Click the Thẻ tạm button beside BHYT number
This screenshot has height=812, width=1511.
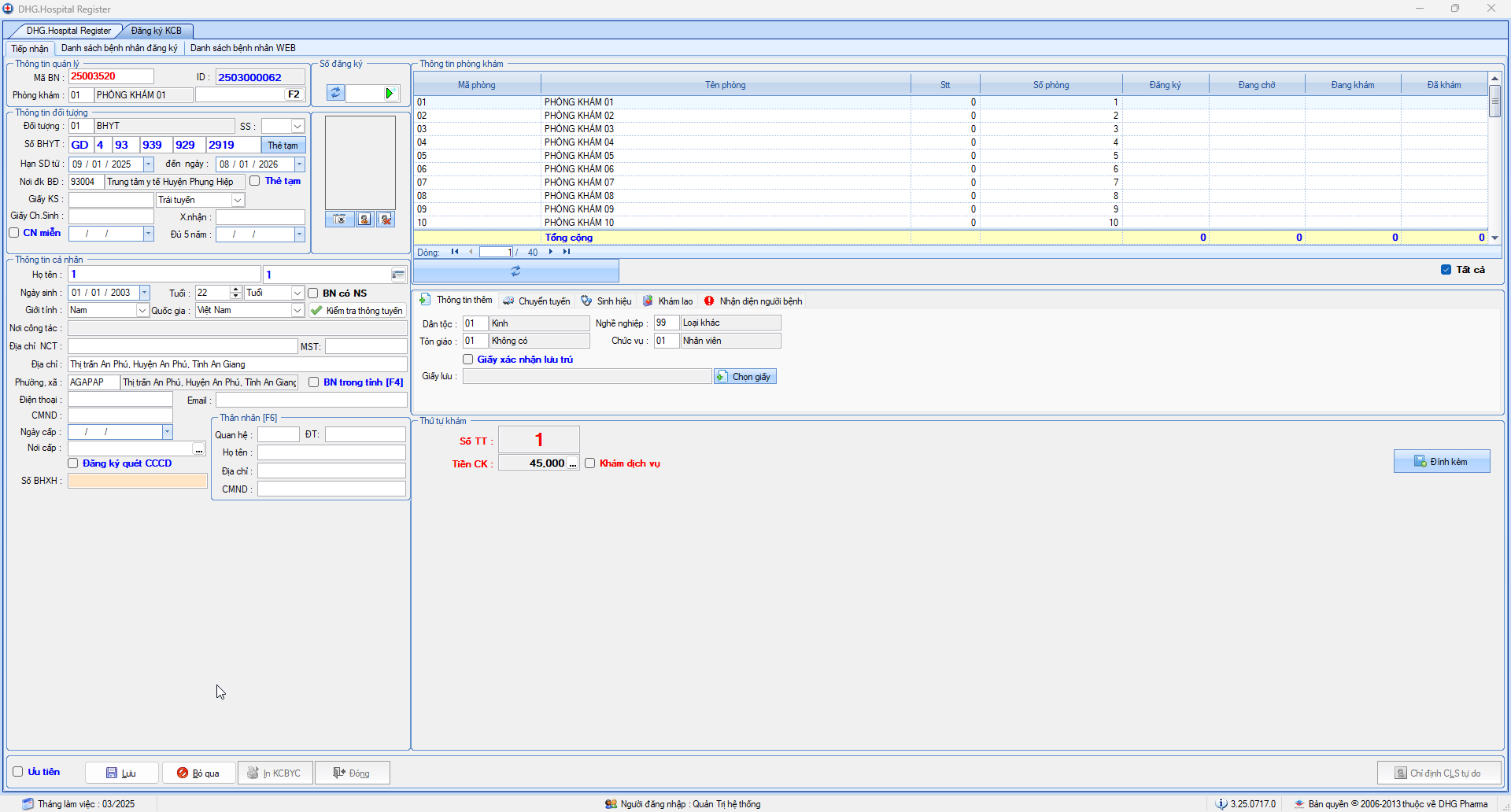tap(283, 146)
